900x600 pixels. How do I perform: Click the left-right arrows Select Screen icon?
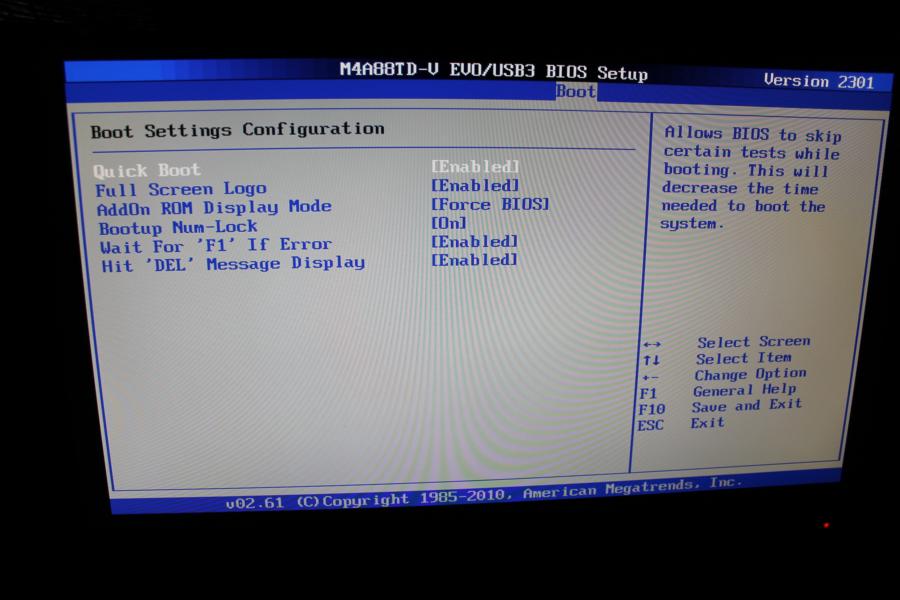[651, 344]
